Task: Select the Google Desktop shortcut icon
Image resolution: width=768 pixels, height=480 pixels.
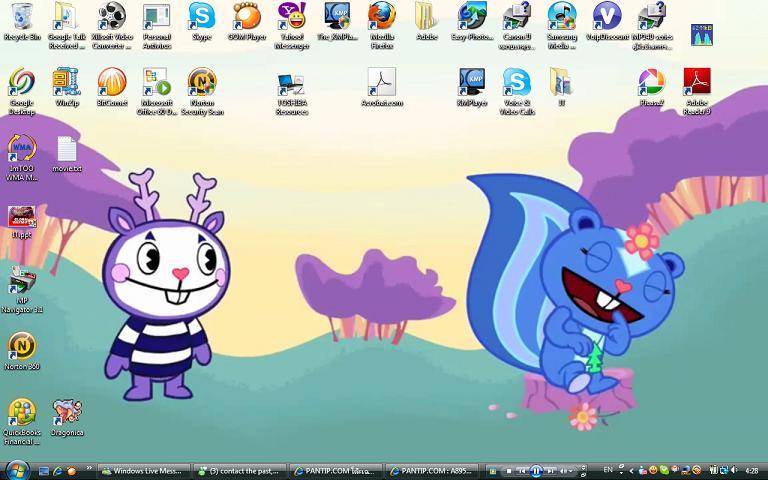Action: (x=22, y=92)
